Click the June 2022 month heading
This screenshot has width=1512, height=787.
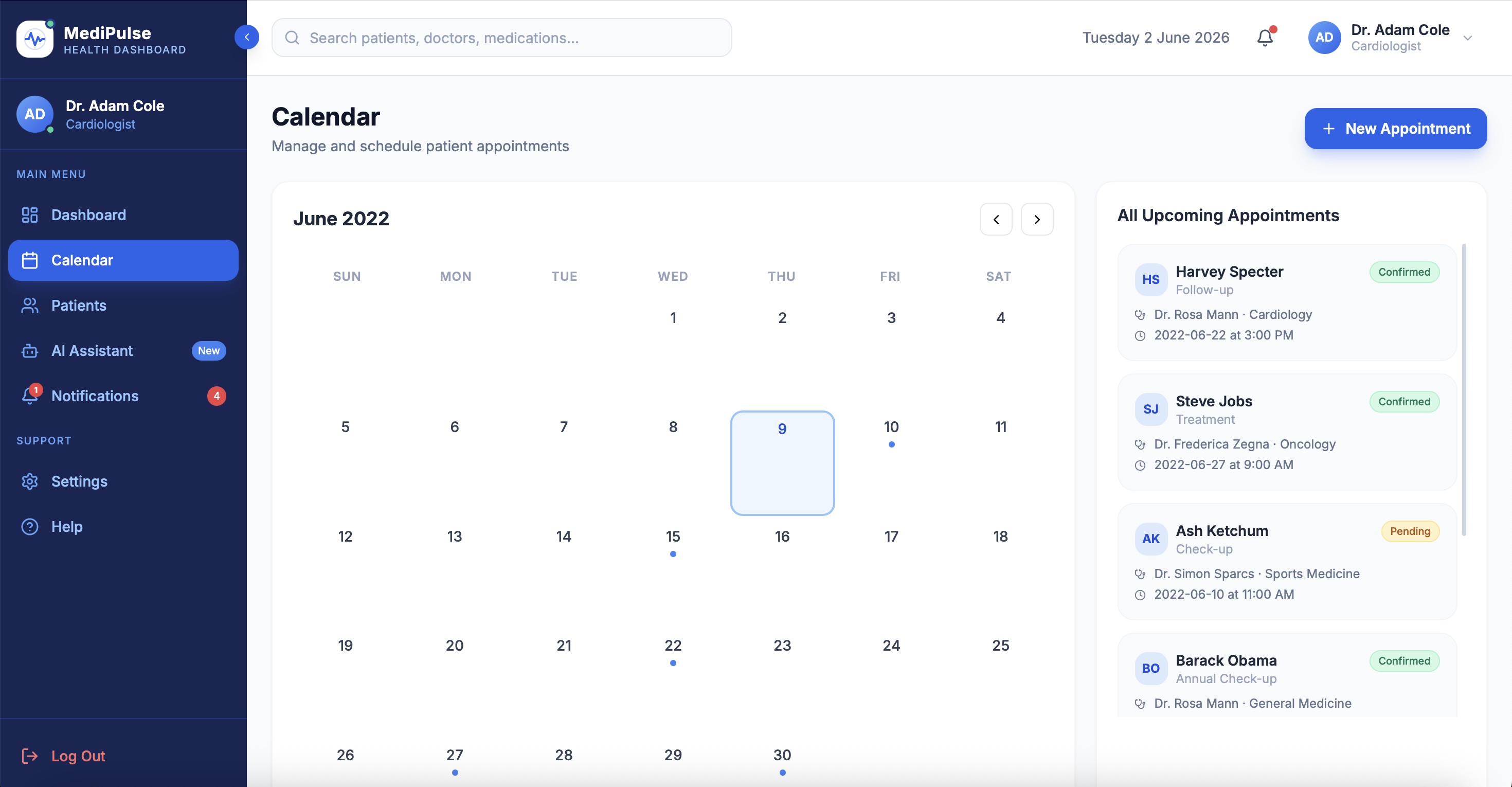pos(341,218)
